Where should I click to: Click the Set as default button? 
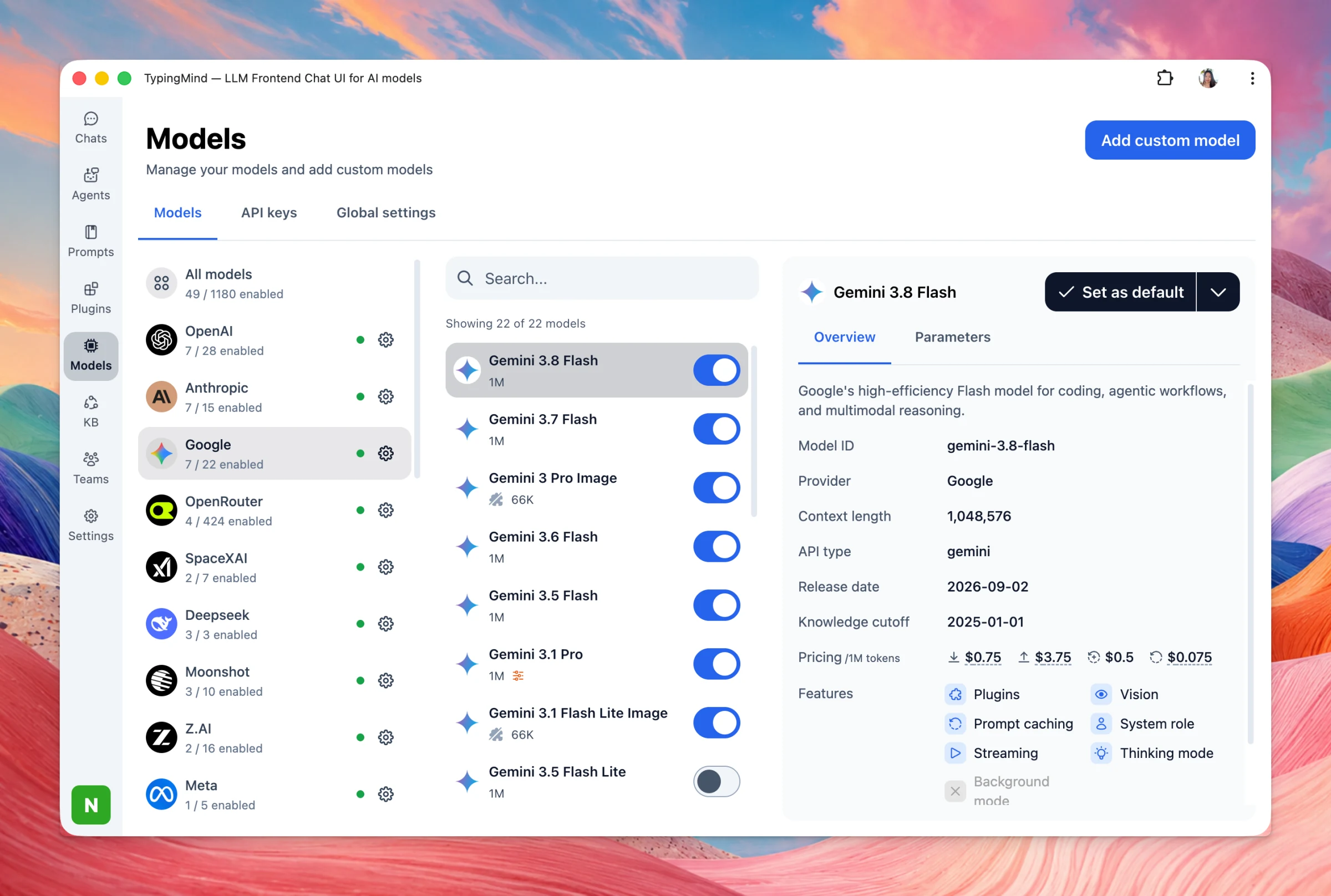[1120, 292]
